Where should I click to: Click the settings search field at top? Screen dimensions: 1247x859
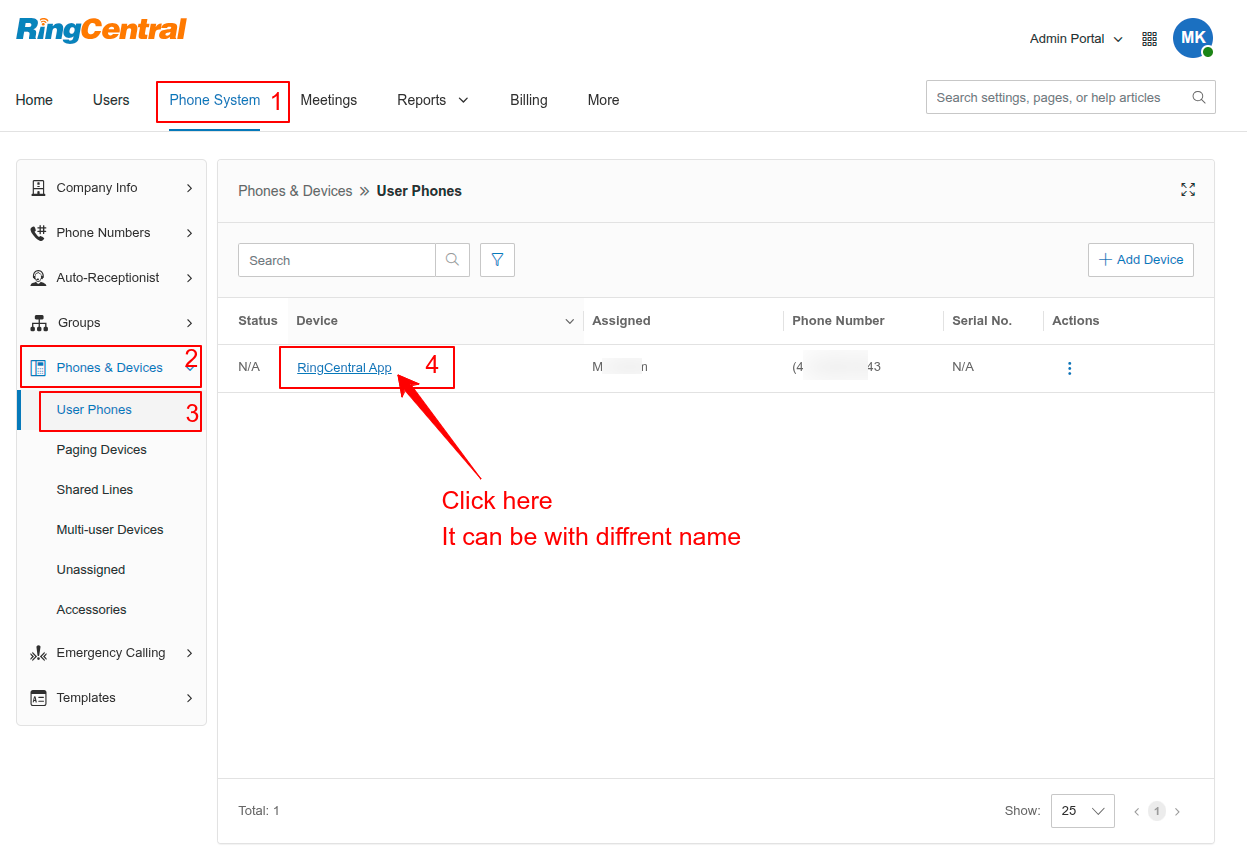[1060, 98]
